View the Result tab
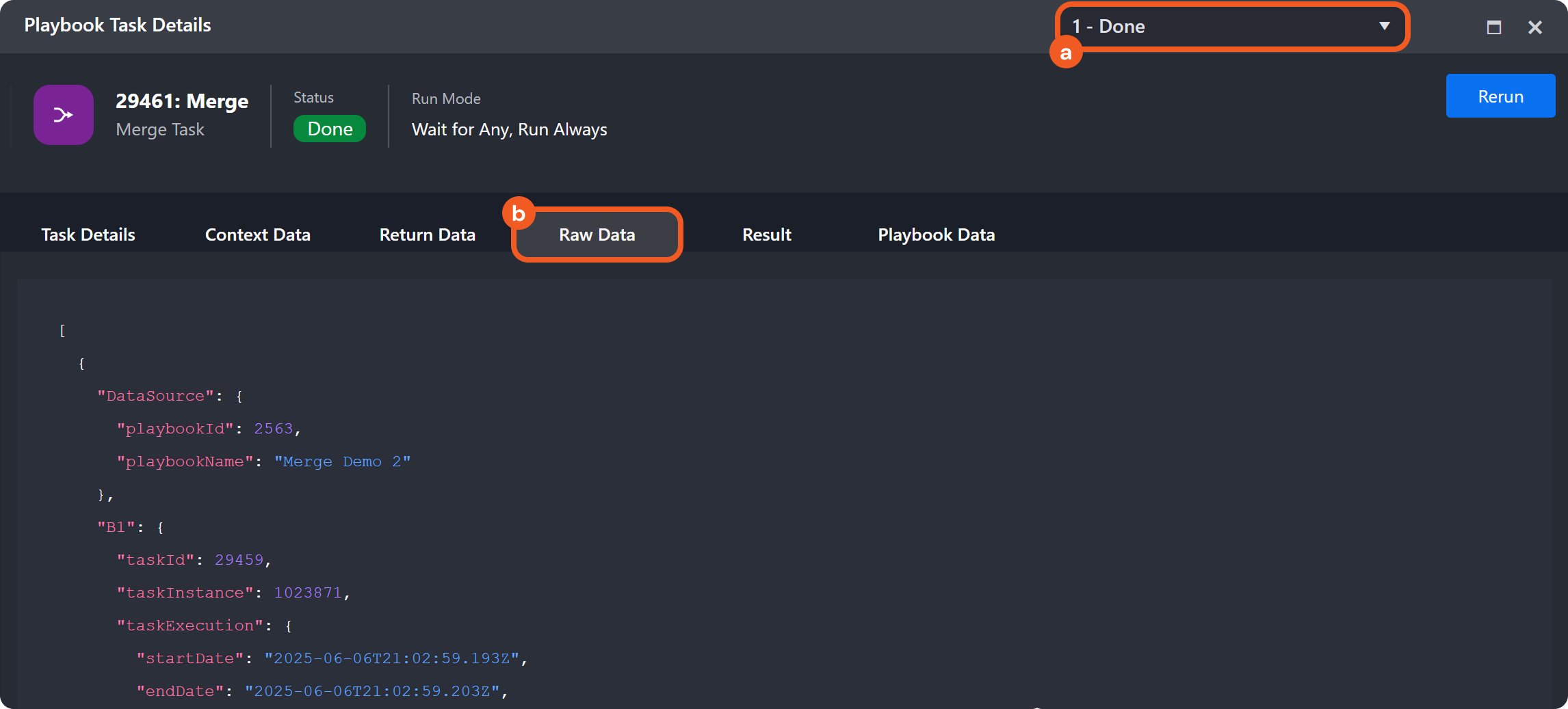1568x709 pixels. (767, 235)
